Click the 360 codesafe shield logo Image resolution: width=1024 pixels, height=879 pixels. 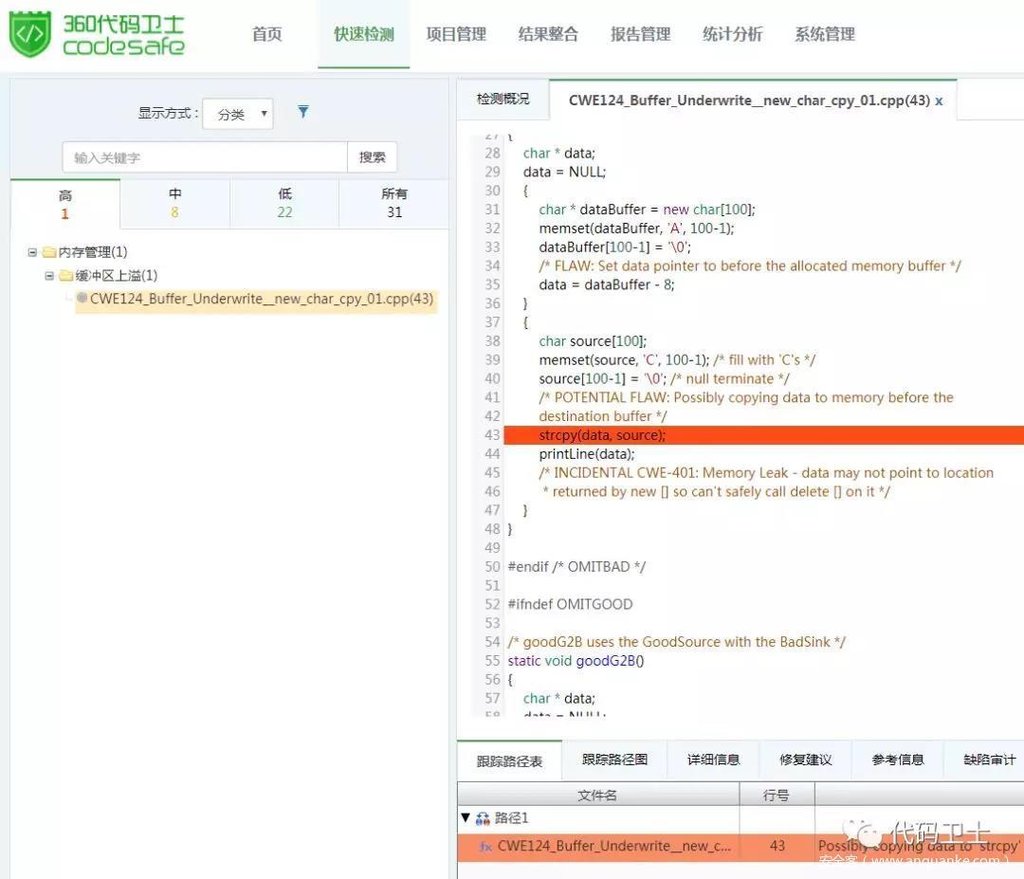30,34
